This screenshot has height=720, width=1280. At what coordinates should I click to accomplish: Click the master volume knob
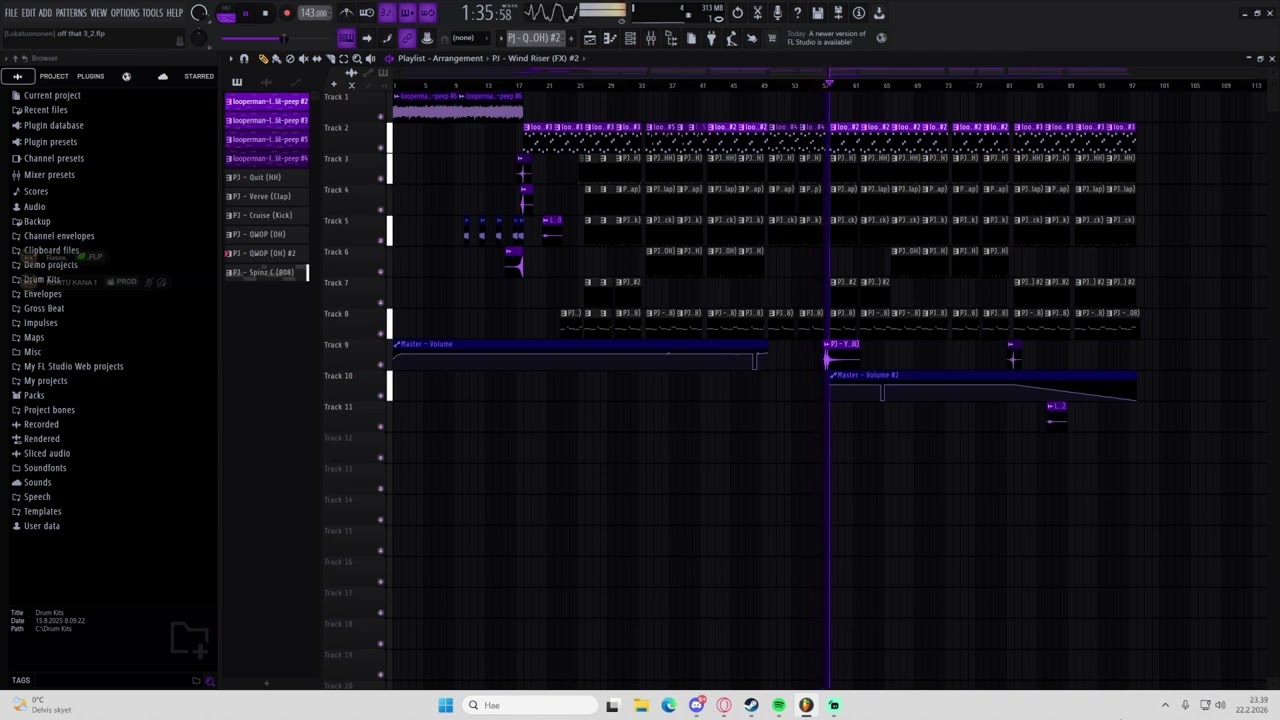199,13
